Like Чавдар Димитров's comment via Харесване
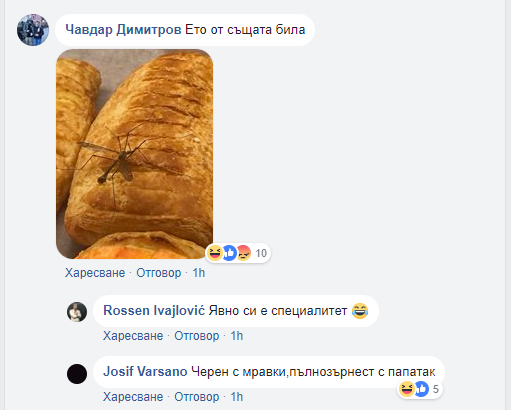511x410 pixels. (95, 273)
